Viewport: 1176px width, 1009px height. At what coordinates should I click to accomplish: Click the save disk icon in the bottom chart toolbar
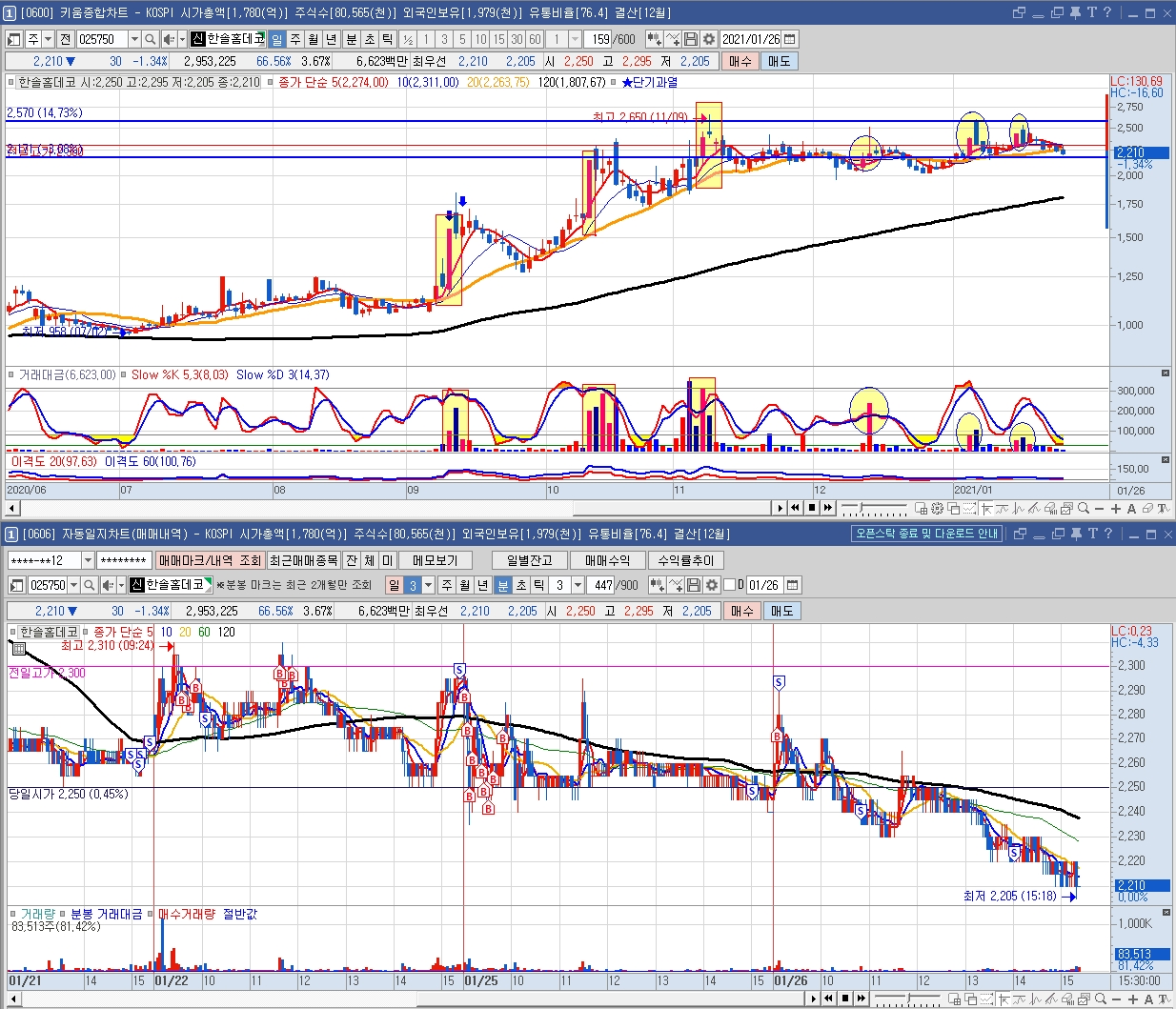(x=694, y=585)
